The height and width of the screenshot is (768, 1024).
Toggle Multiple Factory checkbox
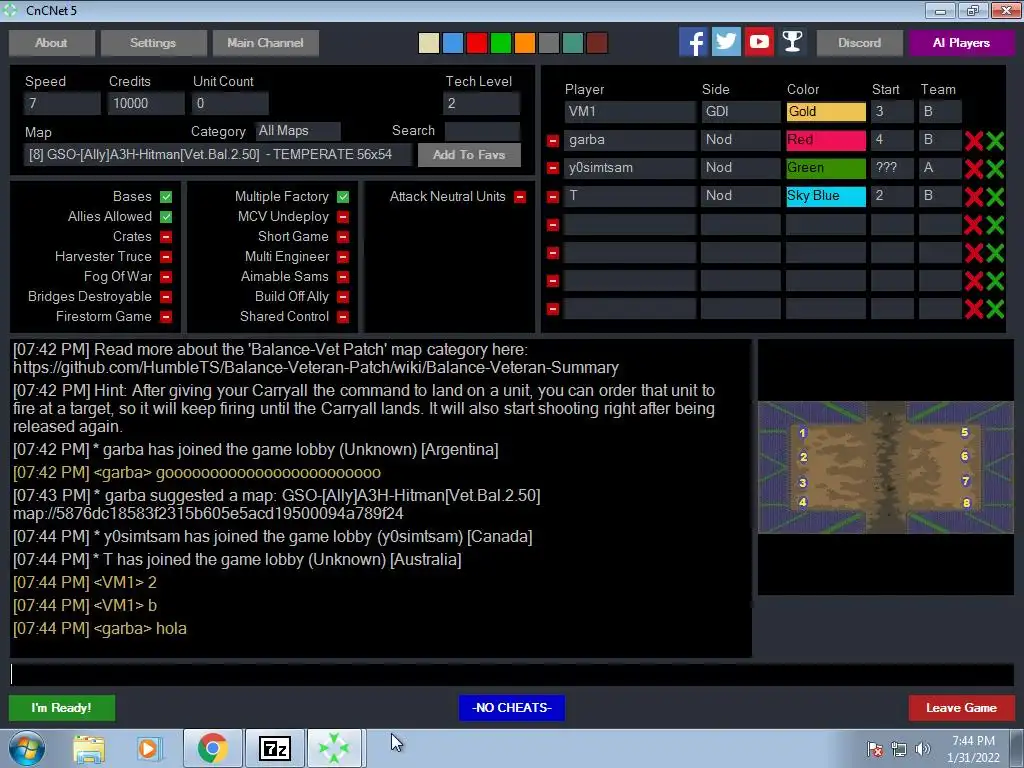tap(343, 197)
